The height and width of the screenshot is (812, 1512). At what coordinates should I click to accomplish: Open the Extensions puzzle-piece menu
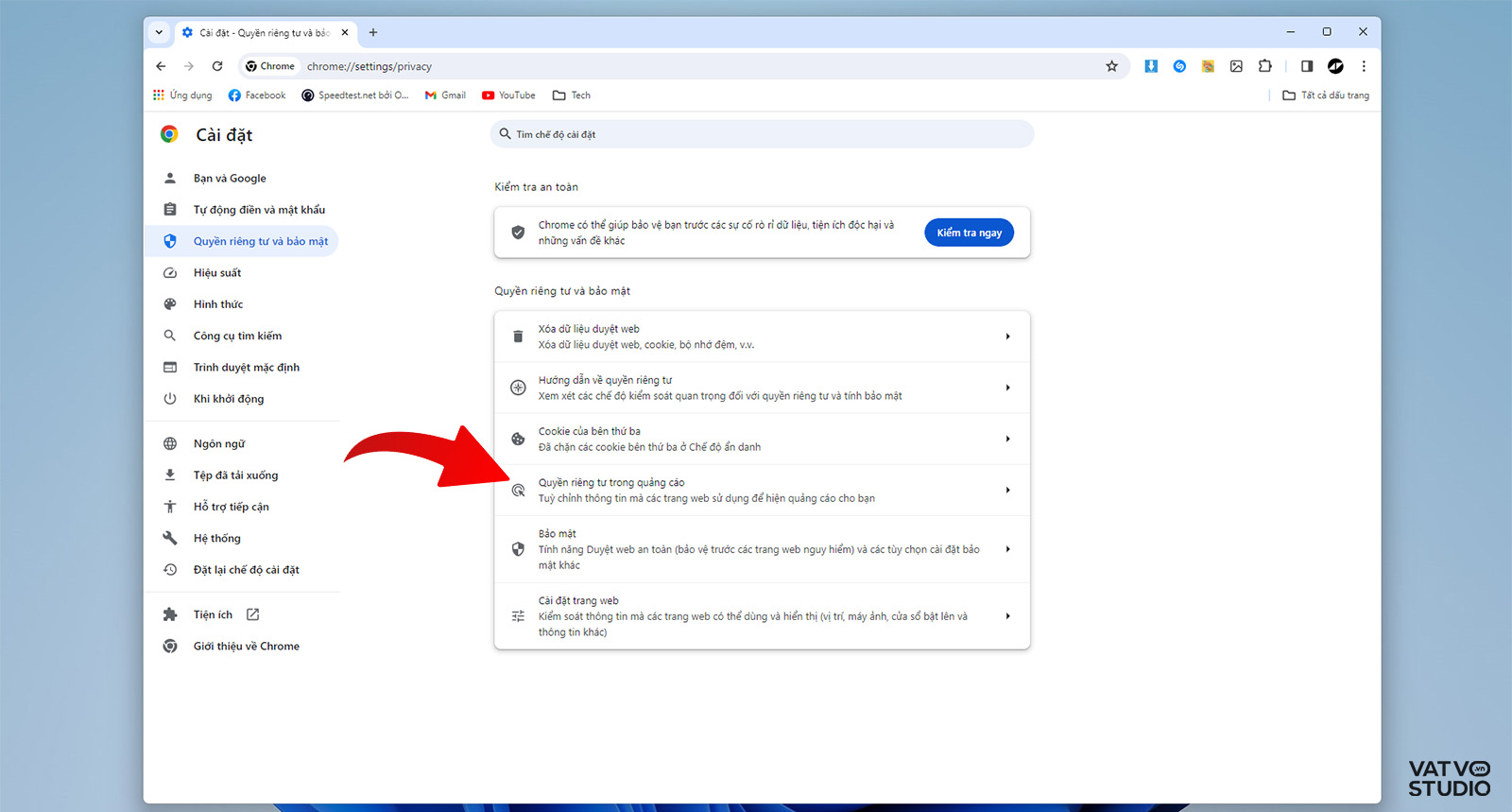point(1264,66)
